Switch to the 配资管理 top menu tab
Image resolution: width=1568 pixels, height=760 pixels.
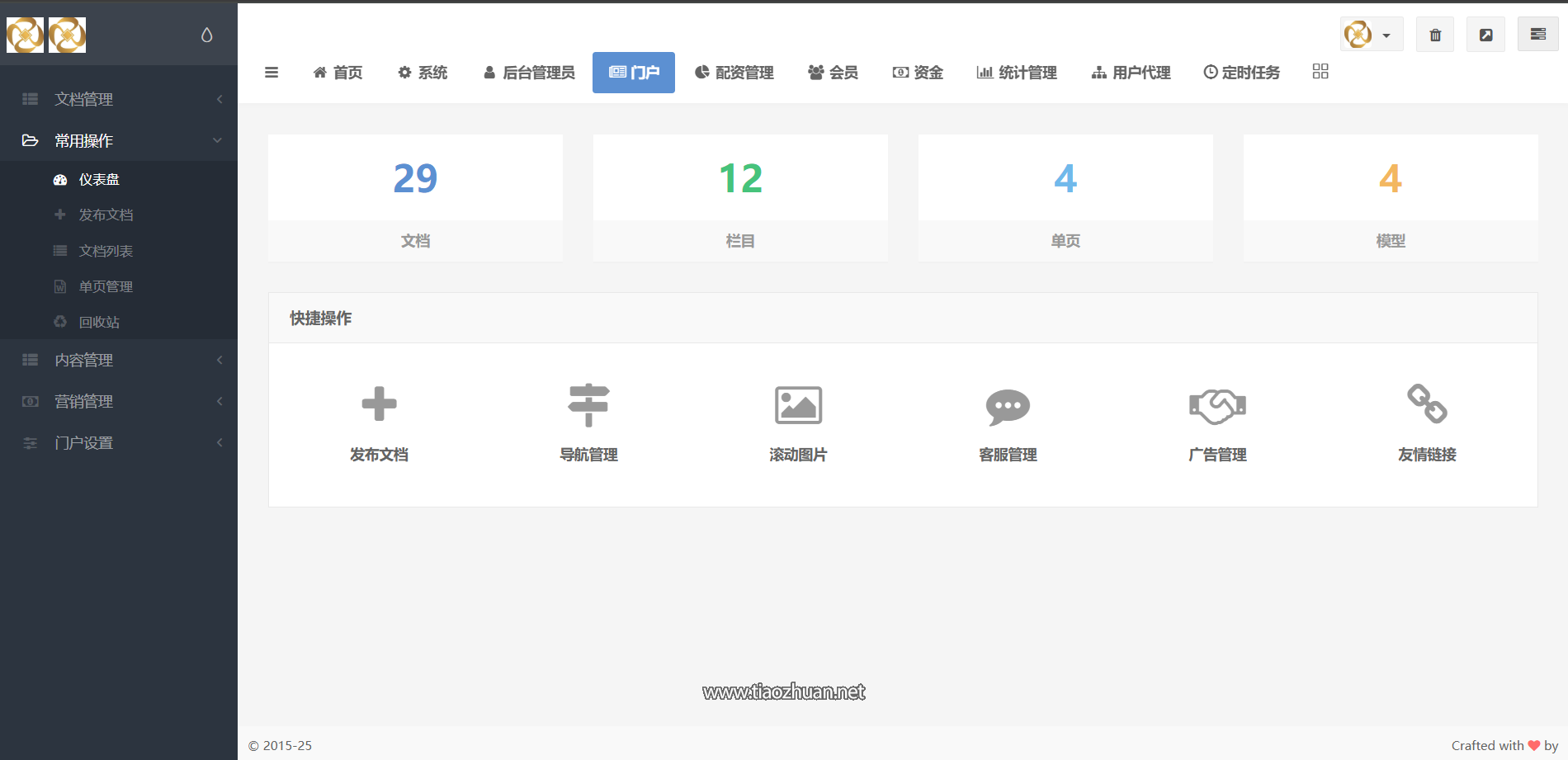(734, 73)
